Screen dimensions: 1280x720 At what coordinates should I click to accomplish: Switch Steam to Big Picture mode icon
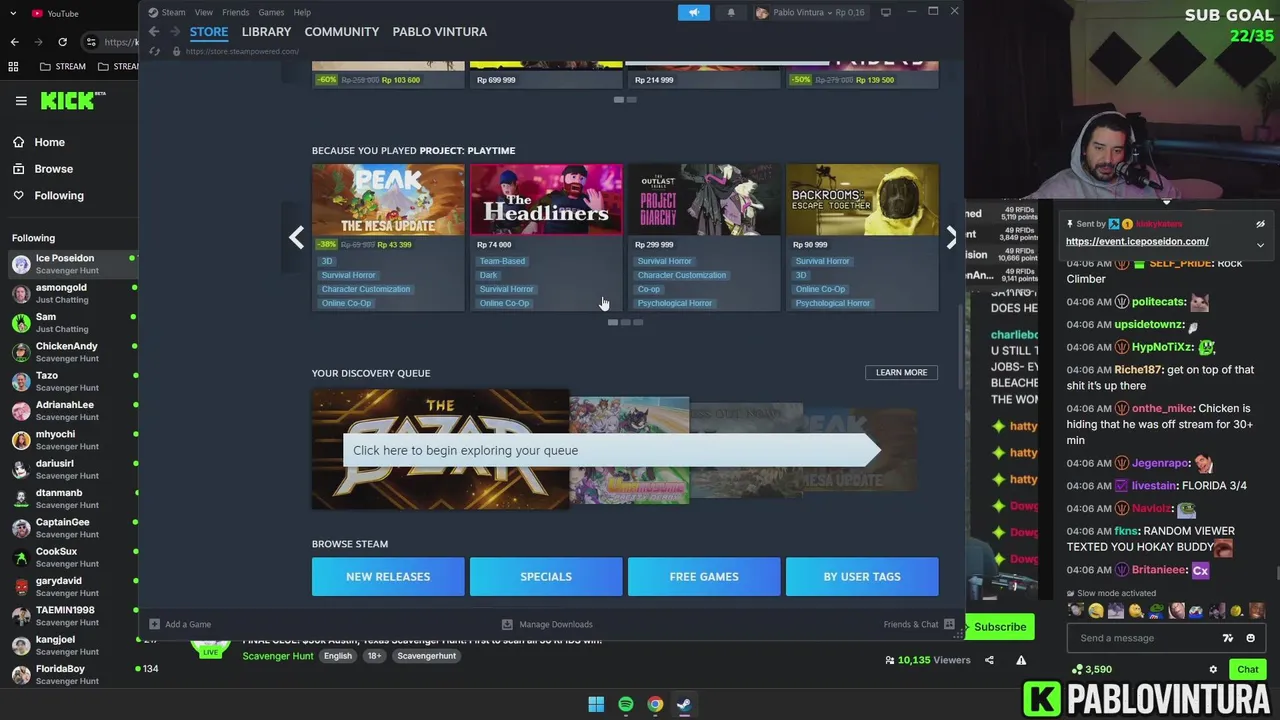(886, 12)
